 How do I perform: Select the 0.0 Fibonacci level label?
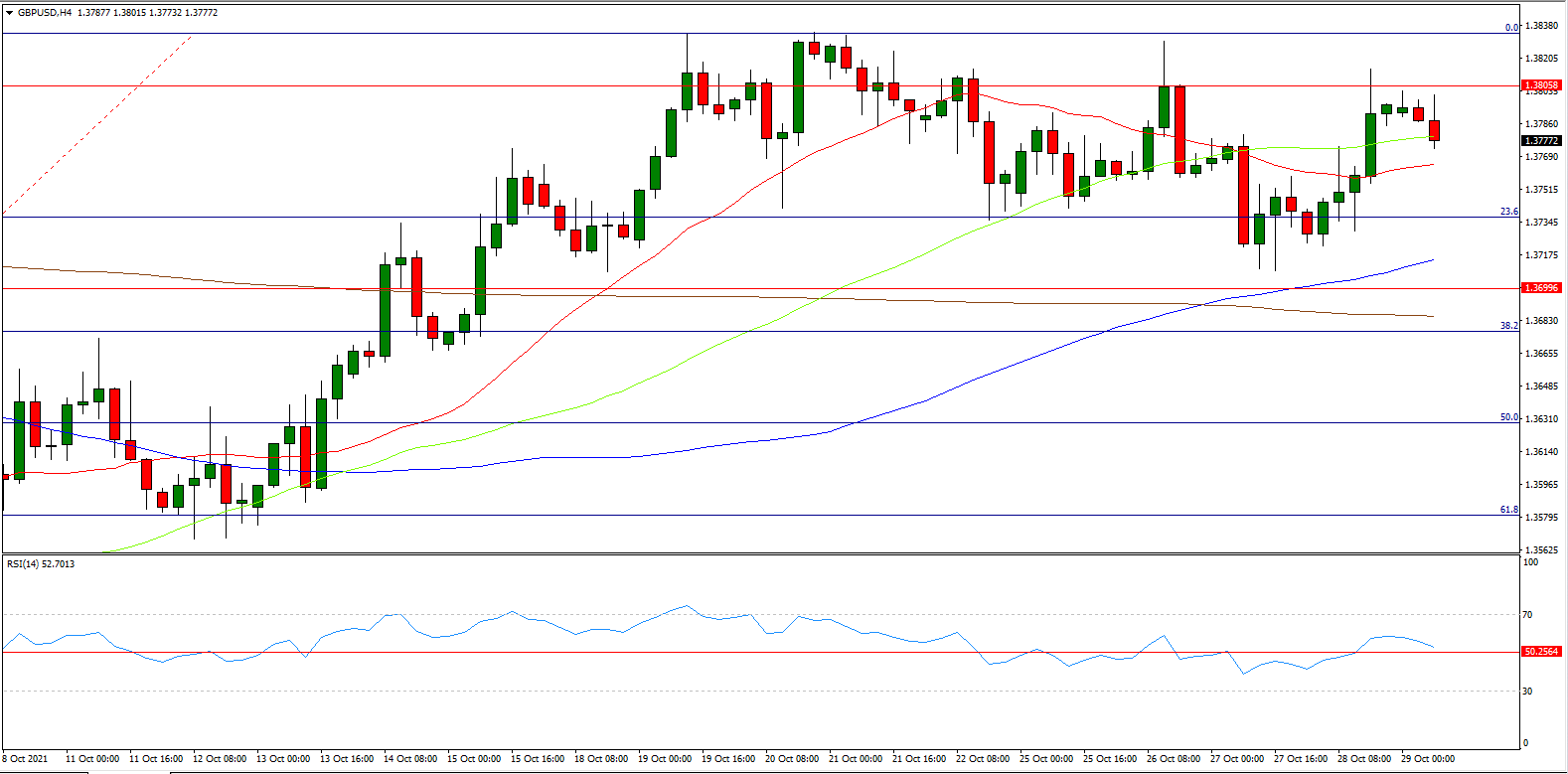[1511, 28]
